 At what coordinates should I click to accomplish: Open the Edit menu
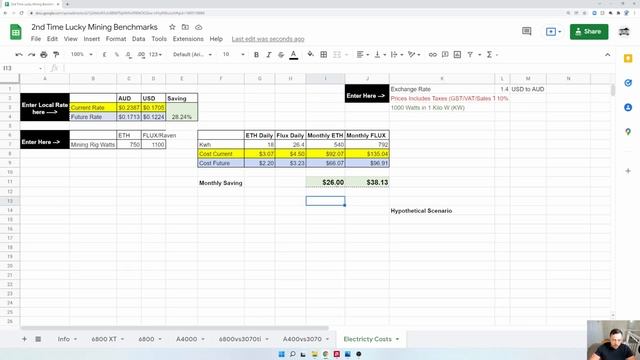click(52, 39)
